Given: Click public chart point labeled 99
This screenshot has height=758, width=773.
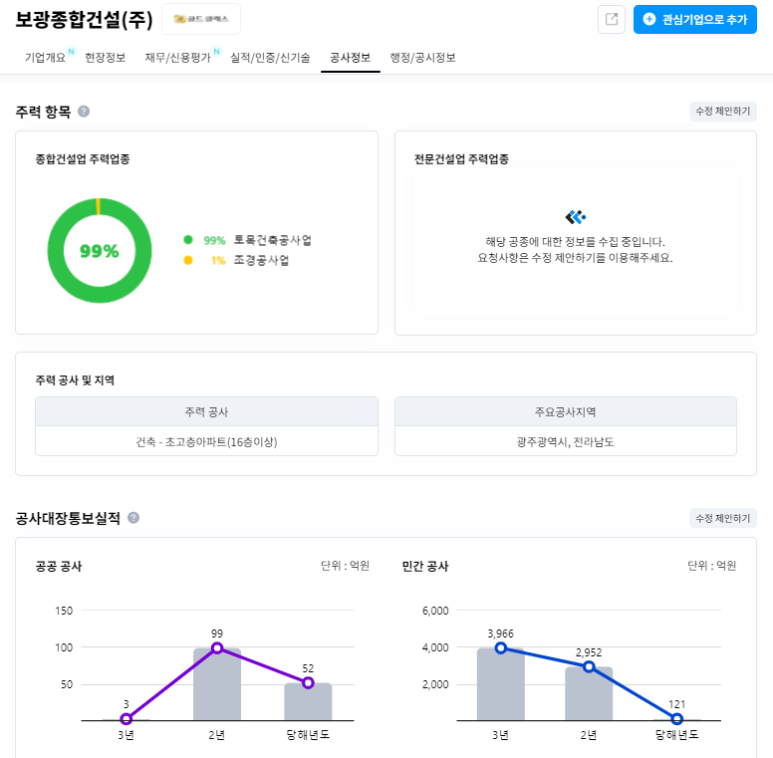Looking at the screenshot, I should coord(217,648).
